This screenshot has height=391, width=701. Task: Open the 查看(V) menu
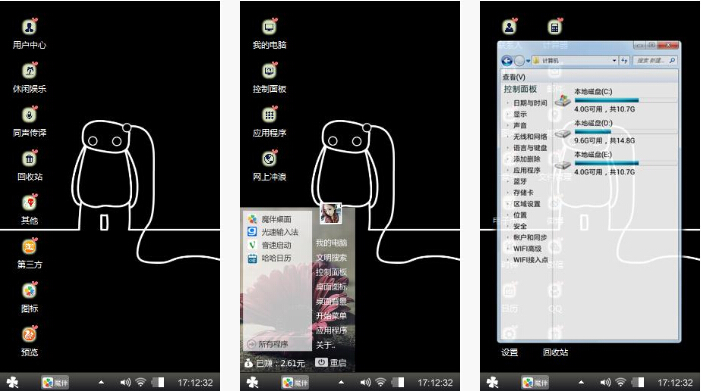[x=514, y=77]
